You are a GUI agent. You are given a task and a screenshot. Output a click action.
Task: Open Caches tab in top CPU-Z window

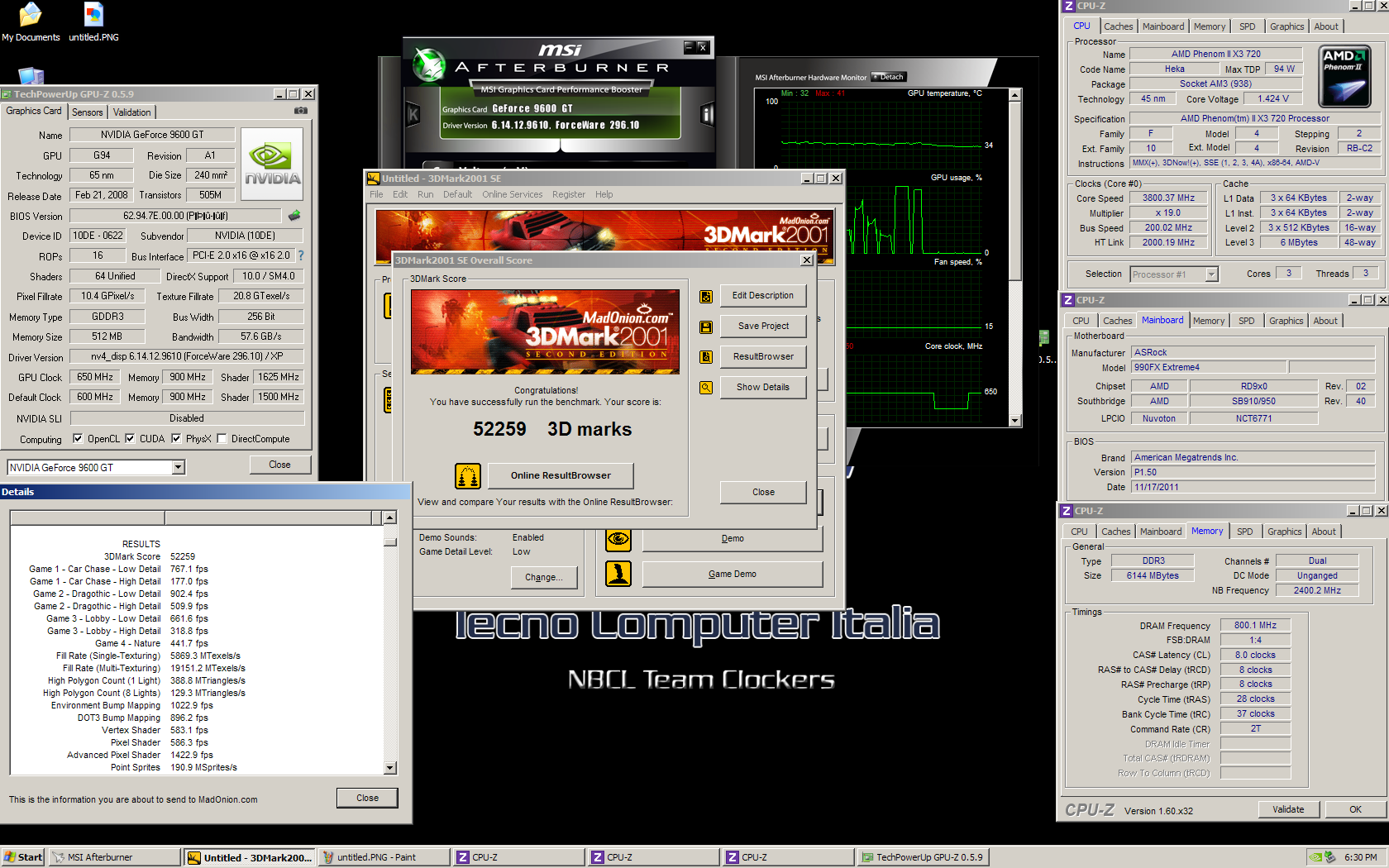(1119, 26)
